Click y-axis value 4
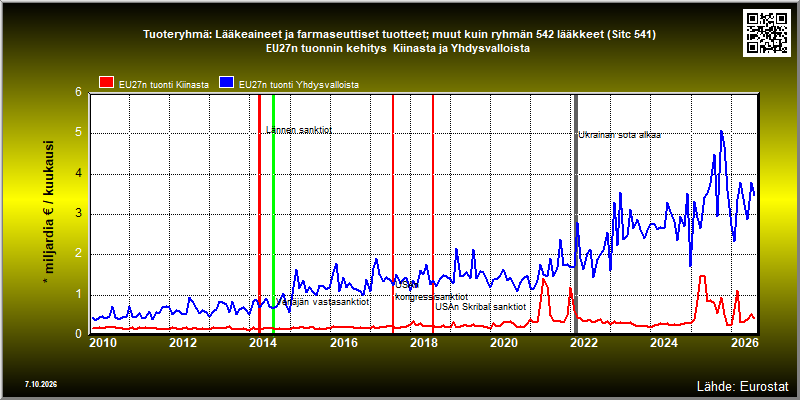The image size is (800, 400). [79, 173]
